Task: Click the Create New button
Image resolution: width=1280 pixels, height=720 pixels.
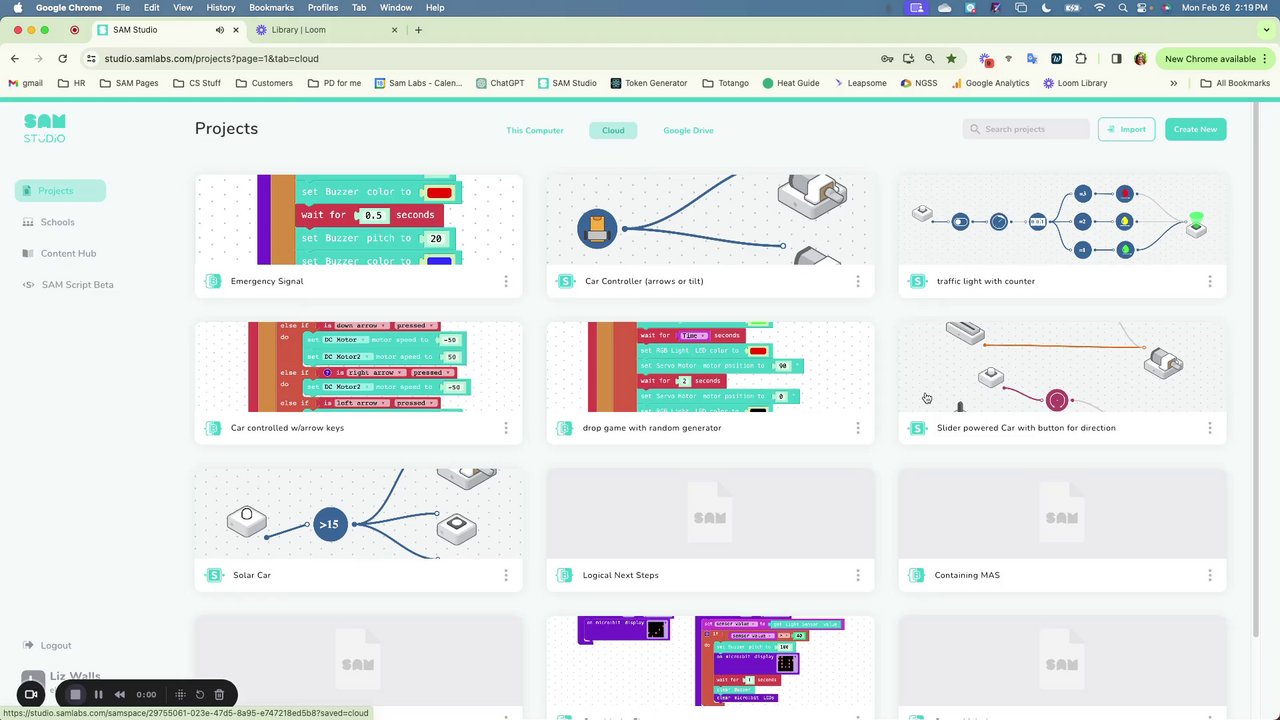Action: [1195, 129]
